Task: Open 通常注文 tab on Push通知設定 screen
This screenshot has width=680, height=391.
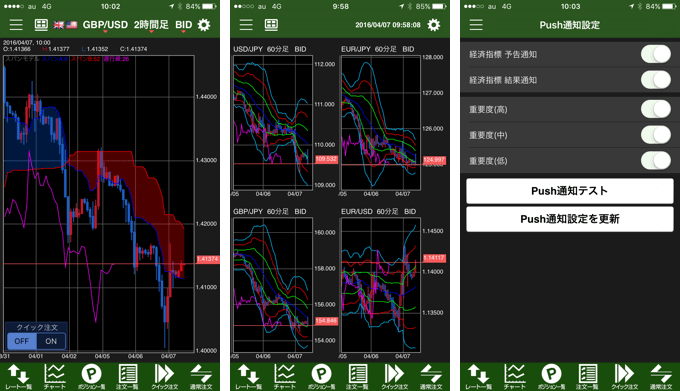Action: coord(660,377)
